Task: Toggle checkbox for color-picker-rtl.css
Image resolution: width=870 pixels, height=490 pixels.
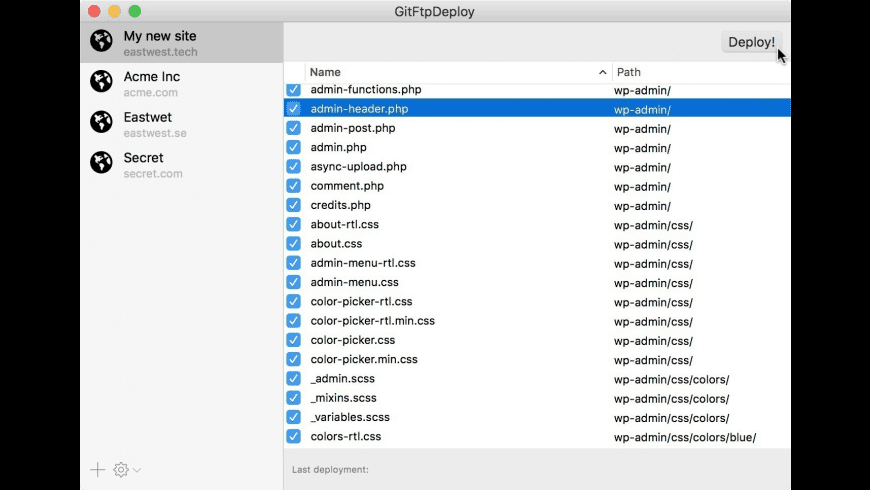Action: click(x=294, y=301)
